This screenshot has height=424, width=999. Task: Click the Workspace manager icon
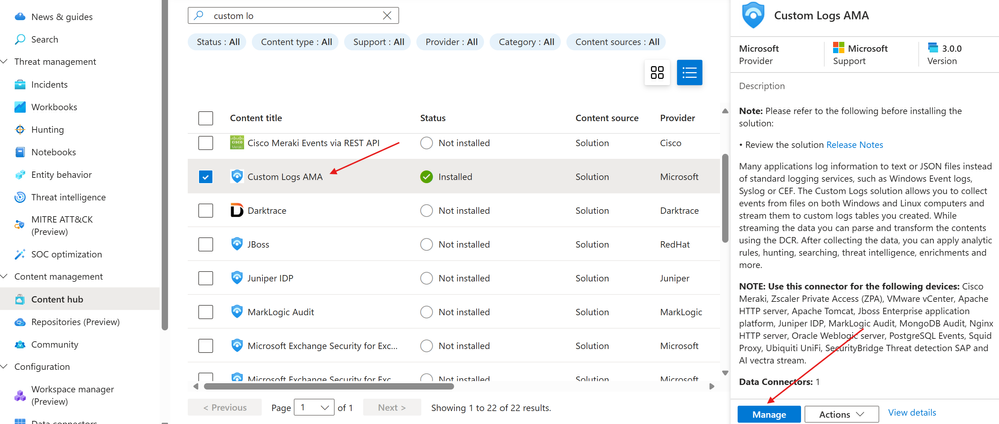click(x=20, y=395)
